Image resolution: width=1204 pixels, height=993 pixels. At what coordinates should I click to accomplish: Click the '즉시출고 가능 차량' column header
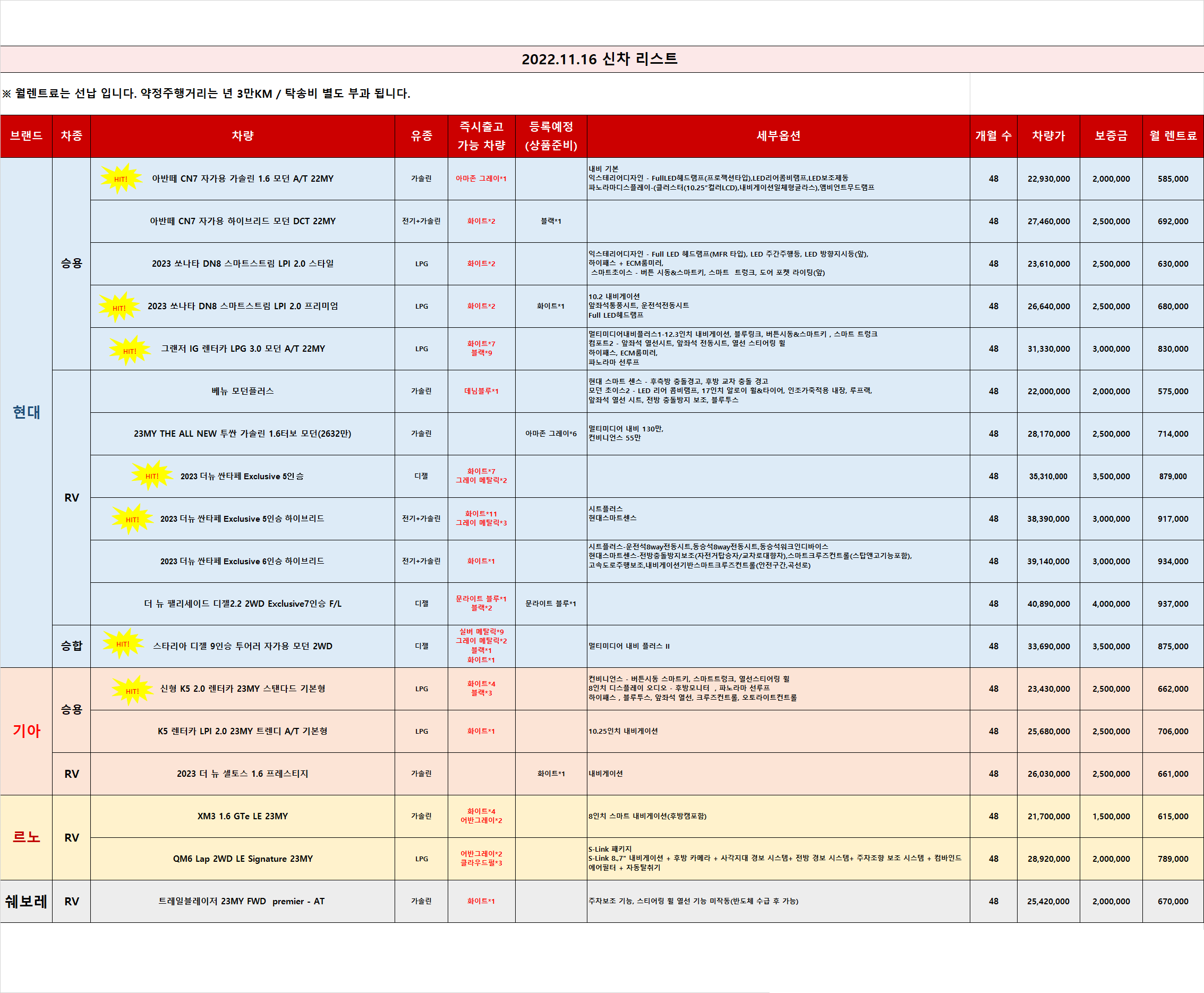point(481,136)
